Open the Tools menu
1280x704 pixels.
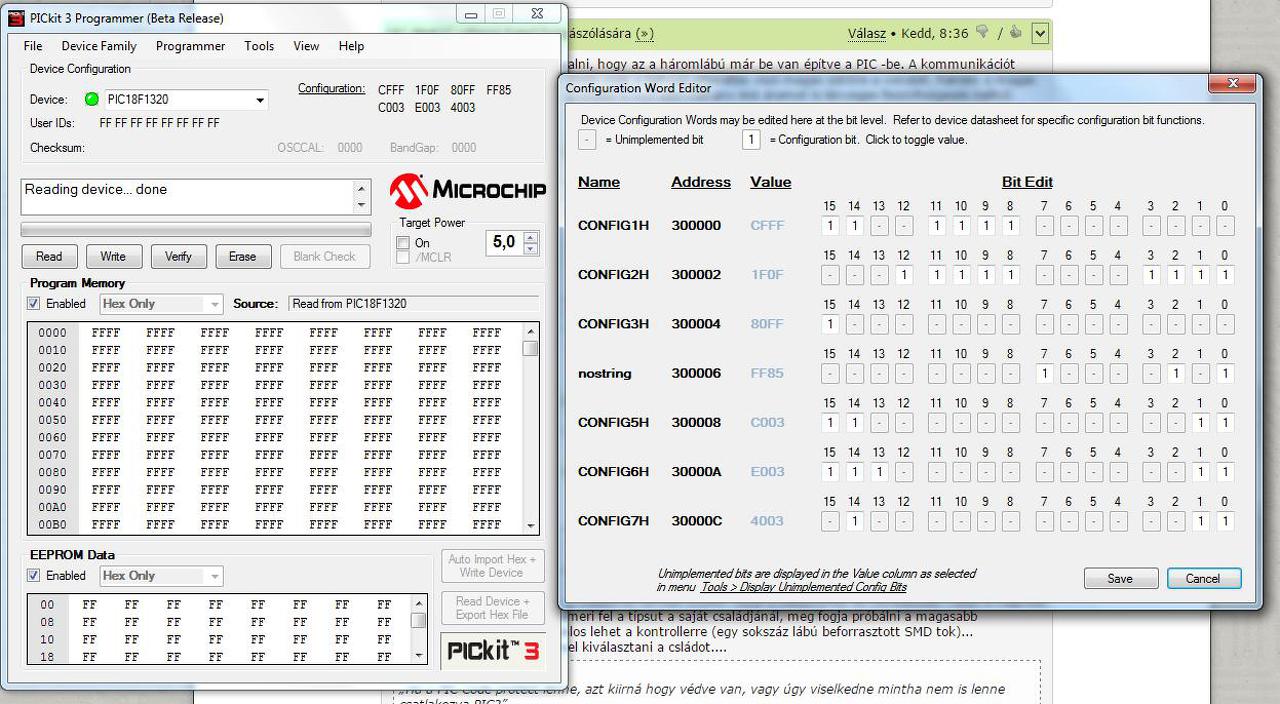click(x=259, y=46)
